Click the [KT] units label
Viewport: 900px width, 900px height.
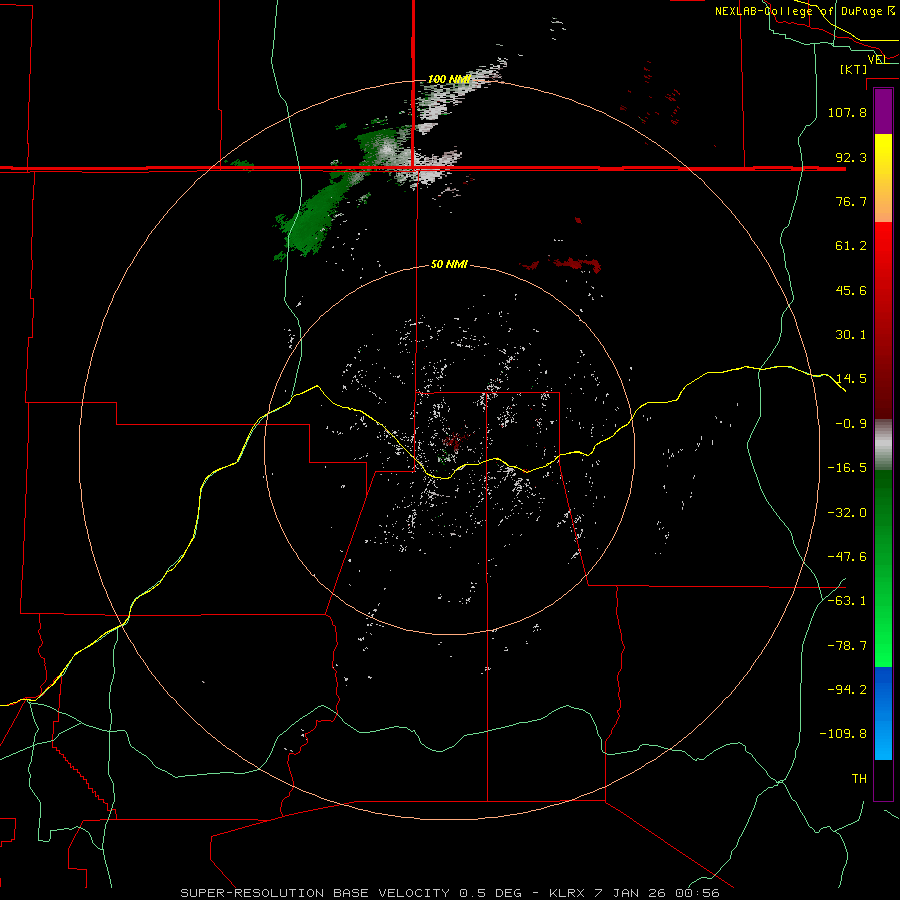[x=853, y=69]
